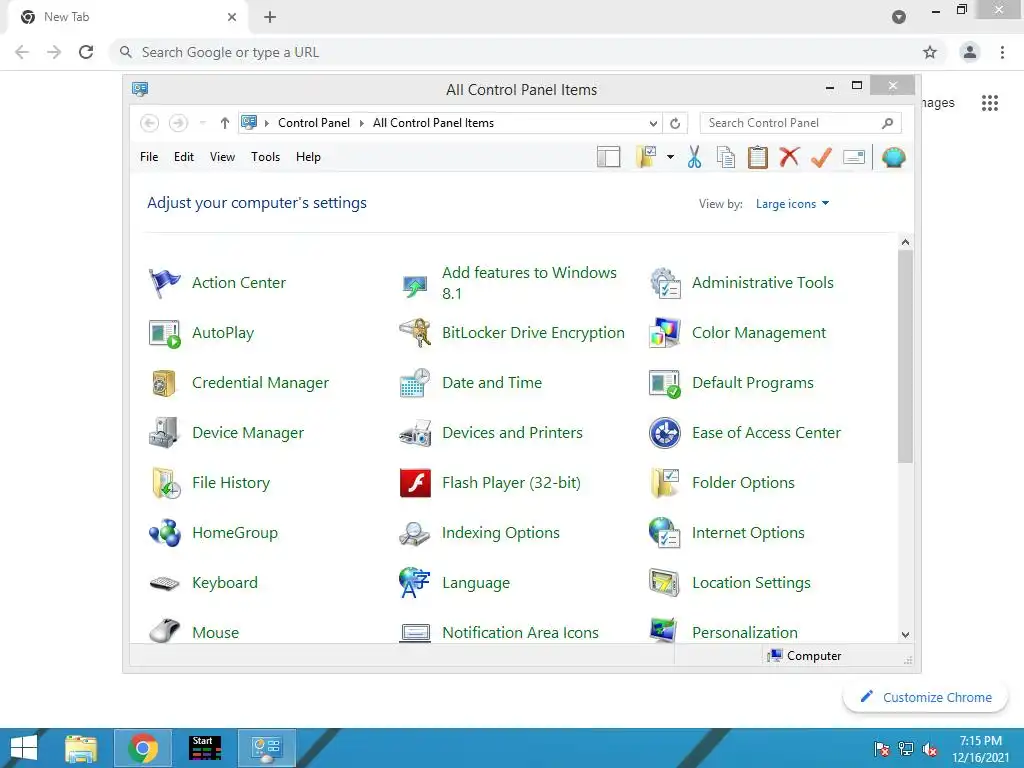Click the Copy toolbar icon
This screenshot has width=1024, height=768.
pos(726,157)
